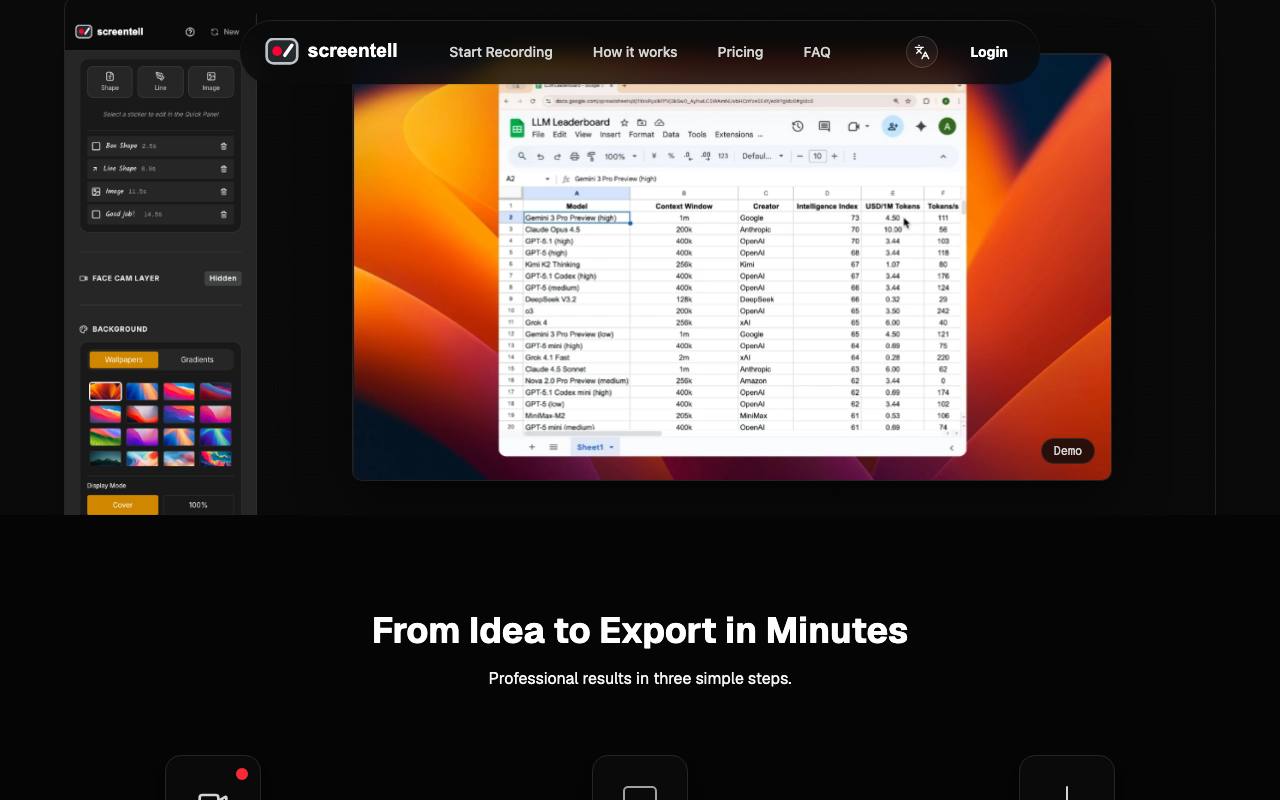The width and height of the screenshot is (1280, 800).
Task: Add a Line sticker
Action: coord(160,81)
